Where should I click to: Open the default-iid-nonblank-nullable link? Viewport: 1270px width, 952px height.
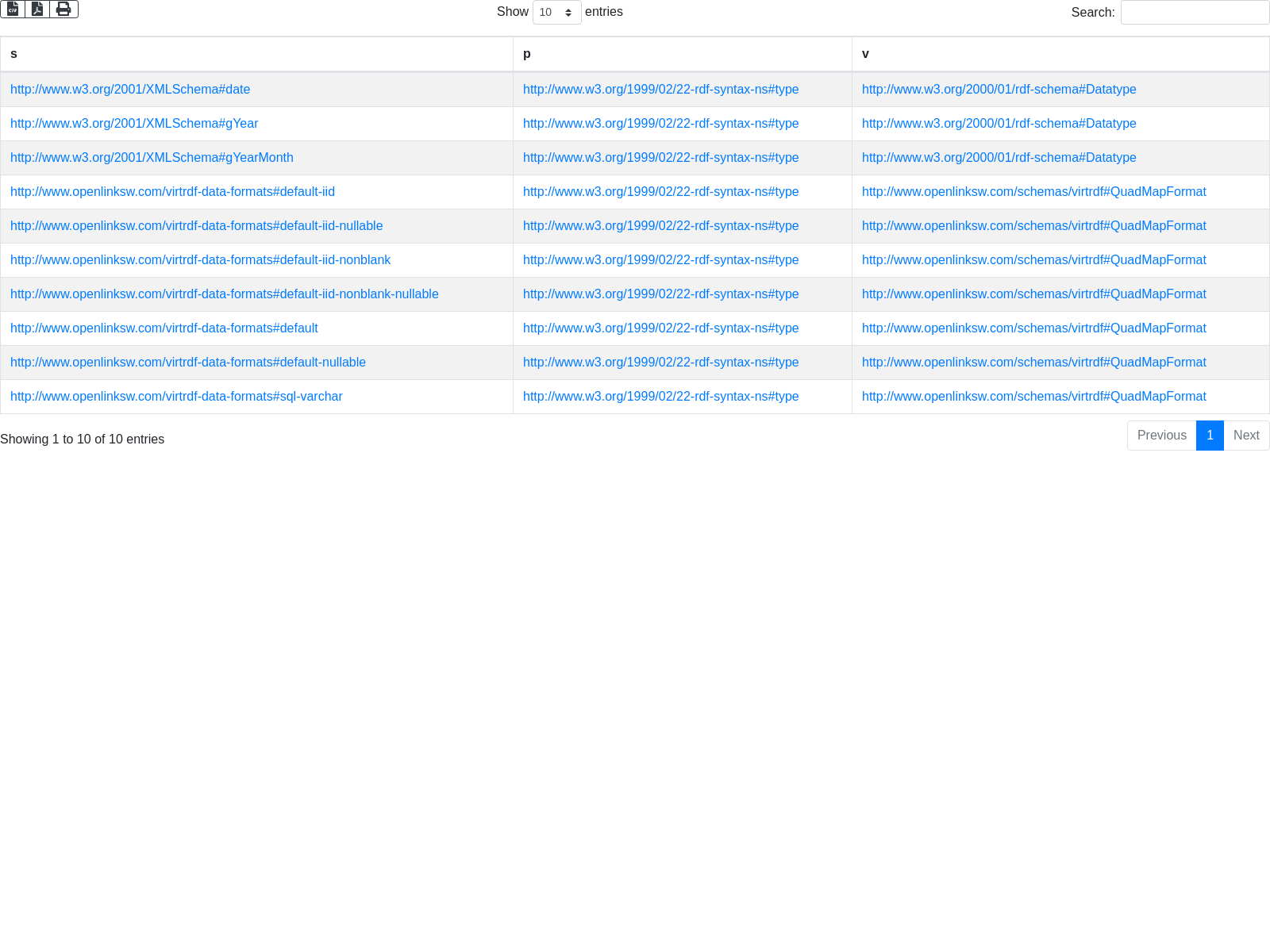click(224, 294)
